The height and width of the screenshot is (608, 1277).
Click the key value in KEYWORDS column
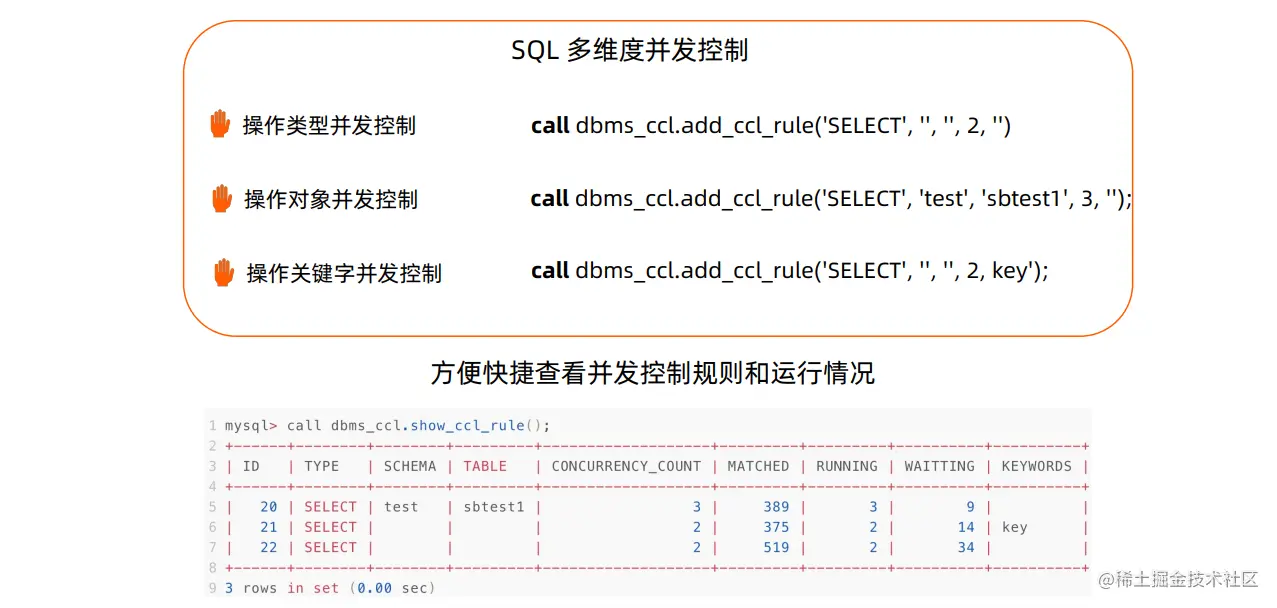(1014, 527)
